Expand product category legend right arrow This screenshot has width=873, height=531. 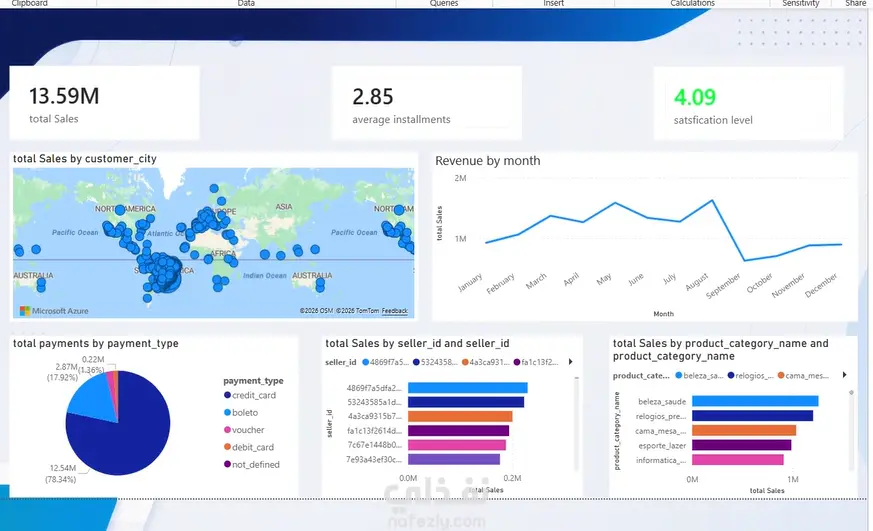point(845,375)
